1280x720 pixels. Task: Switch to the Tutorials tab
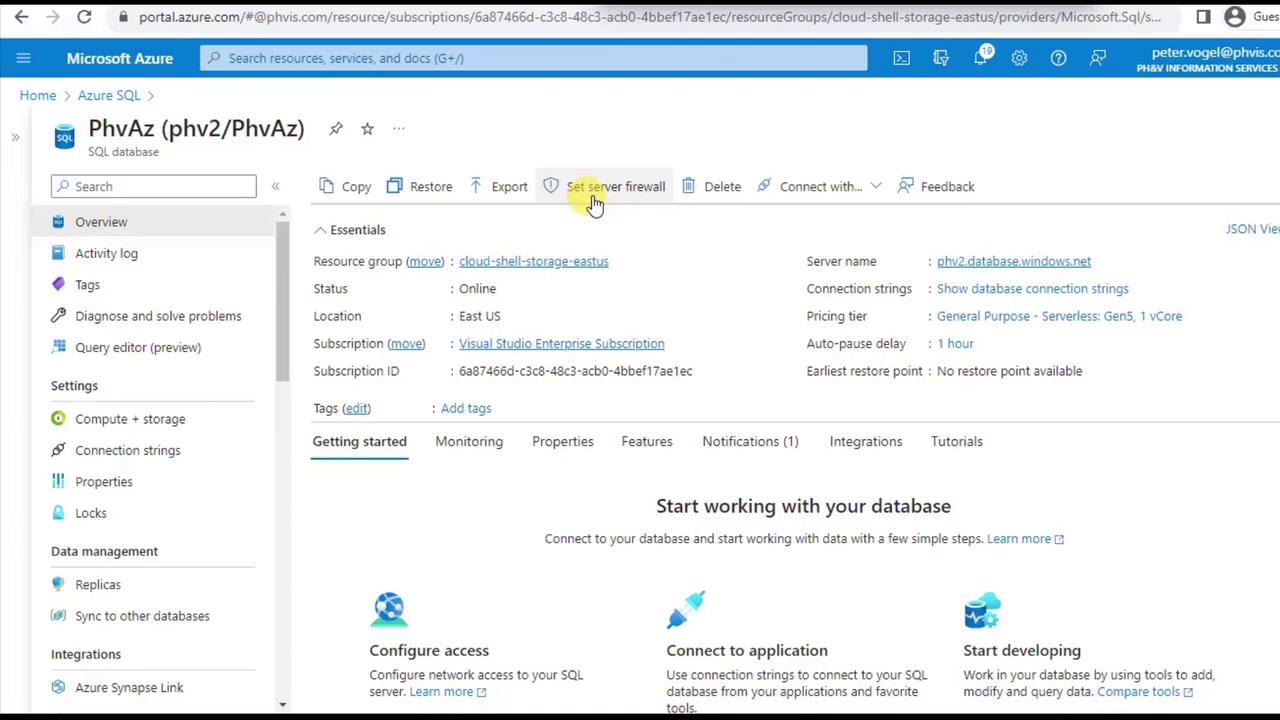click(x=957, y=441)
